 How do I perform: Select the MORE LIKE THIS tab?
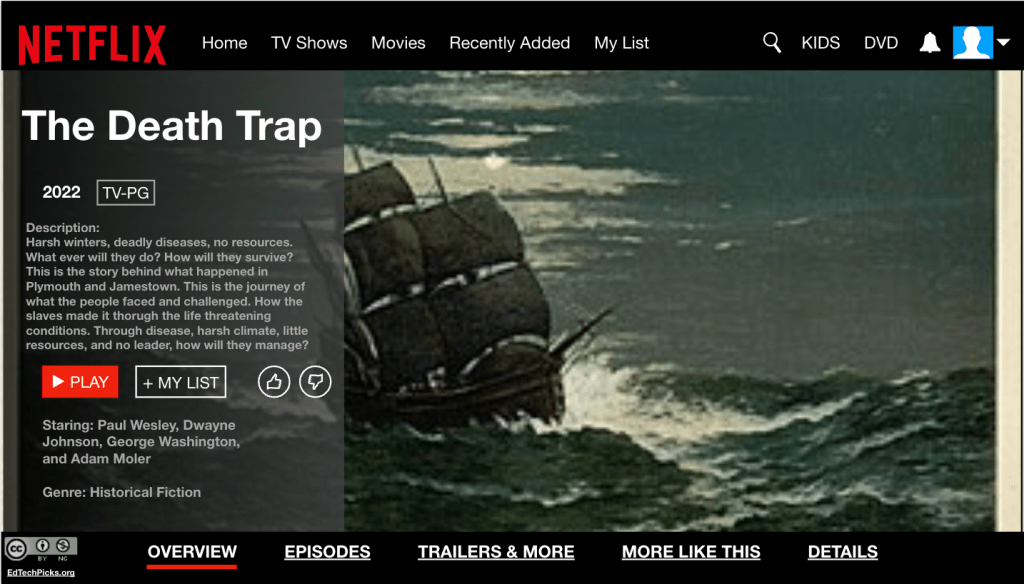(691, 552)
